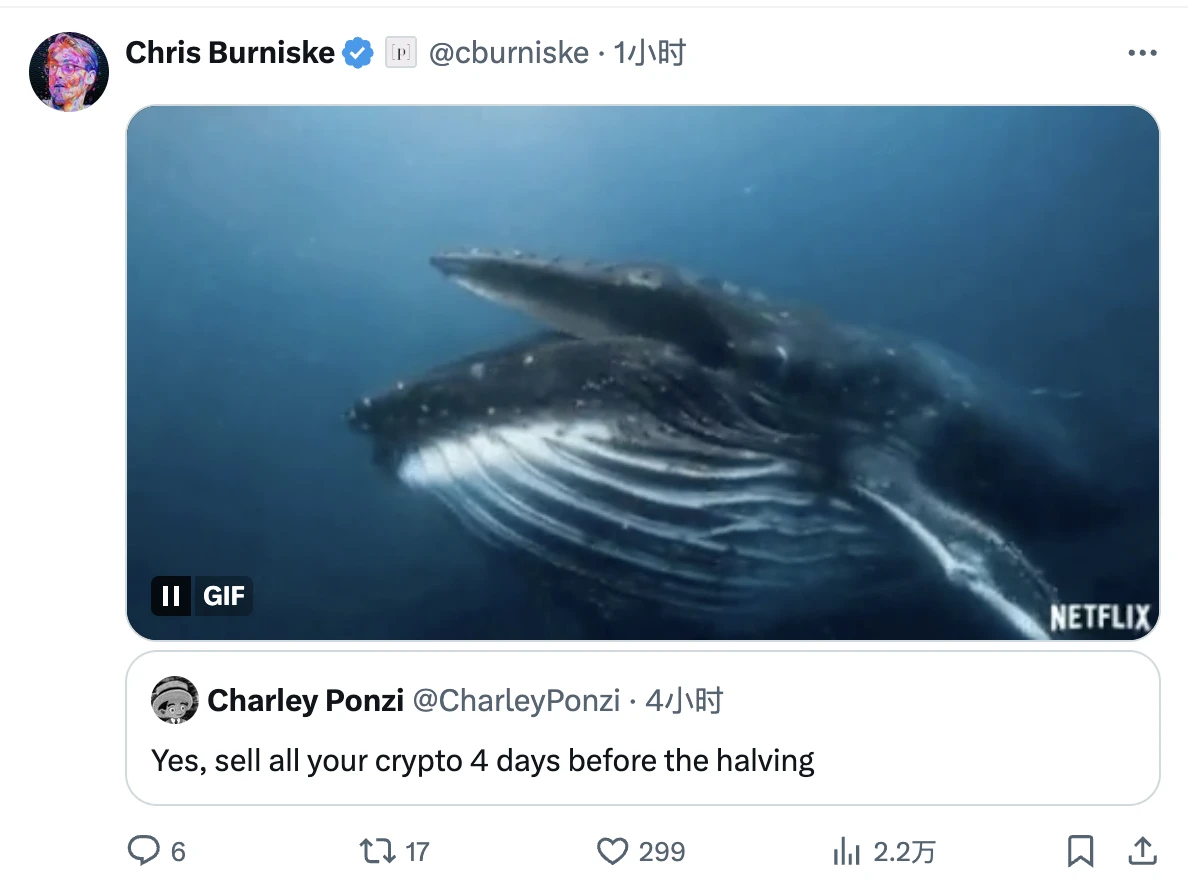The image size is (1188, 886).
Task: Click the share tweet icon
Action: (1141, 851)
